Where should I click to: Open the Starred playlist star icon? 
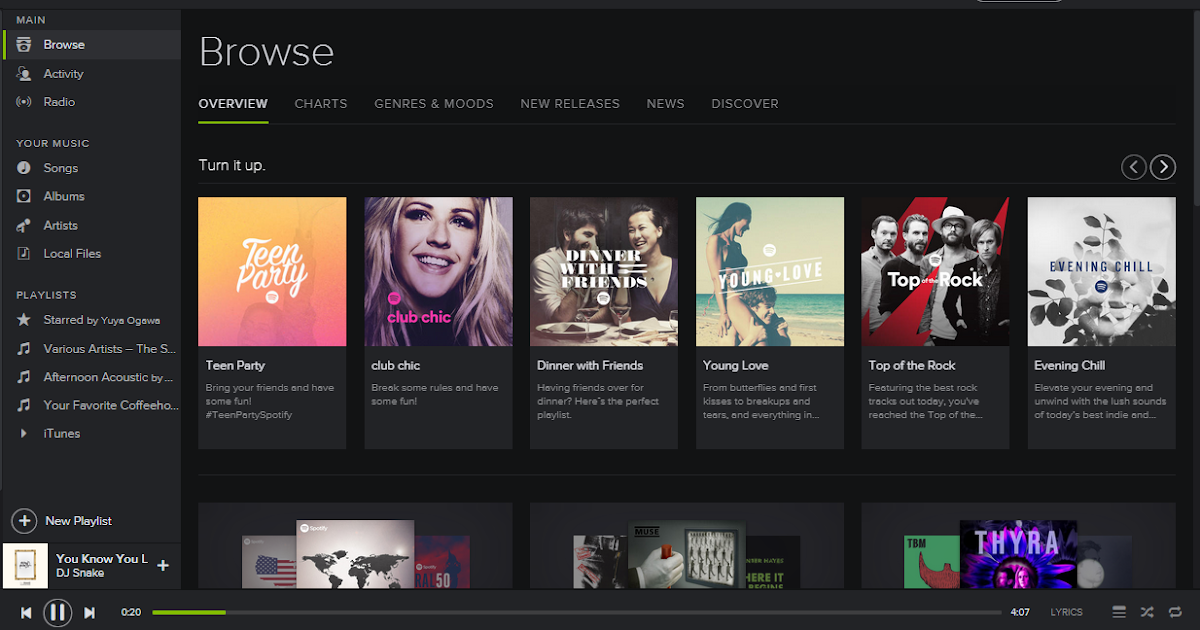[x=24, y=320]
